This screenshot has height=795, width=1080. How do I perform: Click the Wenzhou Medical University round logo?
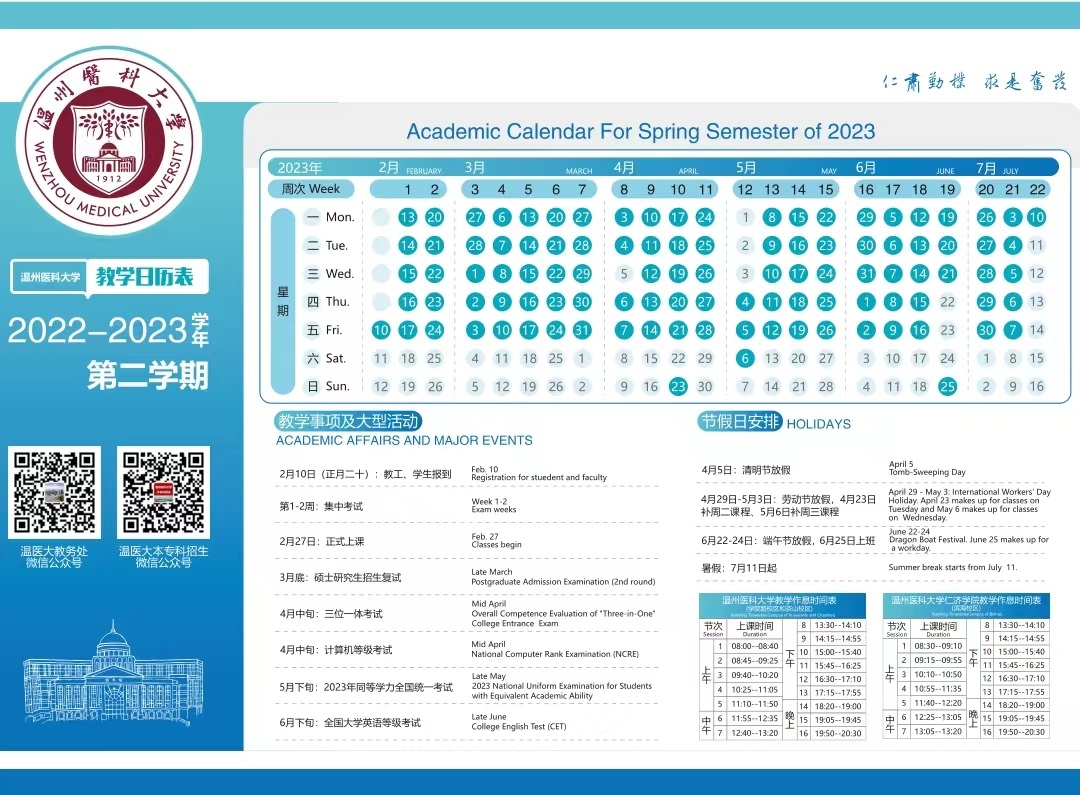[108, 141]
